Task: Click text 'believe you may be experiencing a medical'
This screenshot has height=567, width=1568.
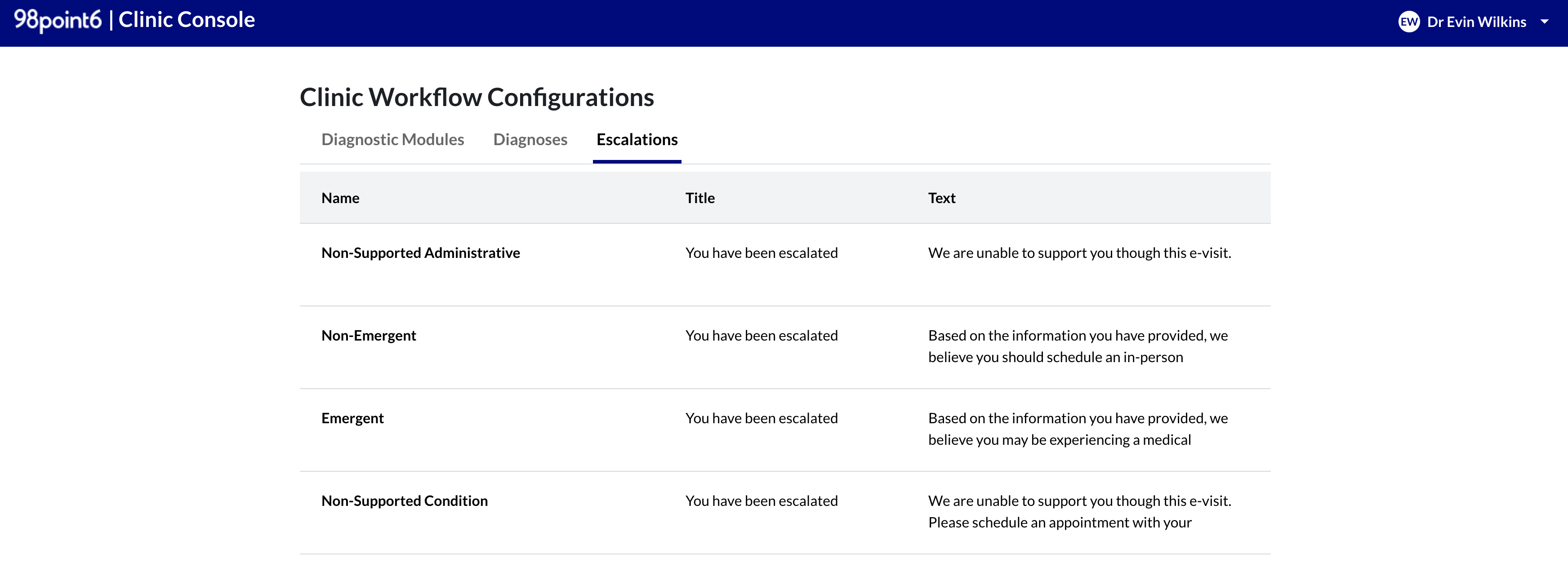Action: click(x=1059, y=440)
